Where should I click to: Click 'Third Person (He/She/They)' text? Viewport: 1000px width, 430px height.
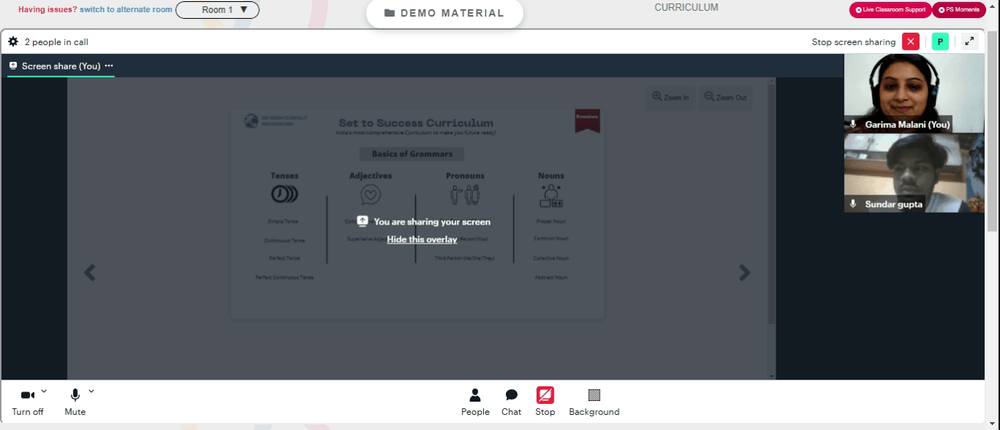(464, 258)
